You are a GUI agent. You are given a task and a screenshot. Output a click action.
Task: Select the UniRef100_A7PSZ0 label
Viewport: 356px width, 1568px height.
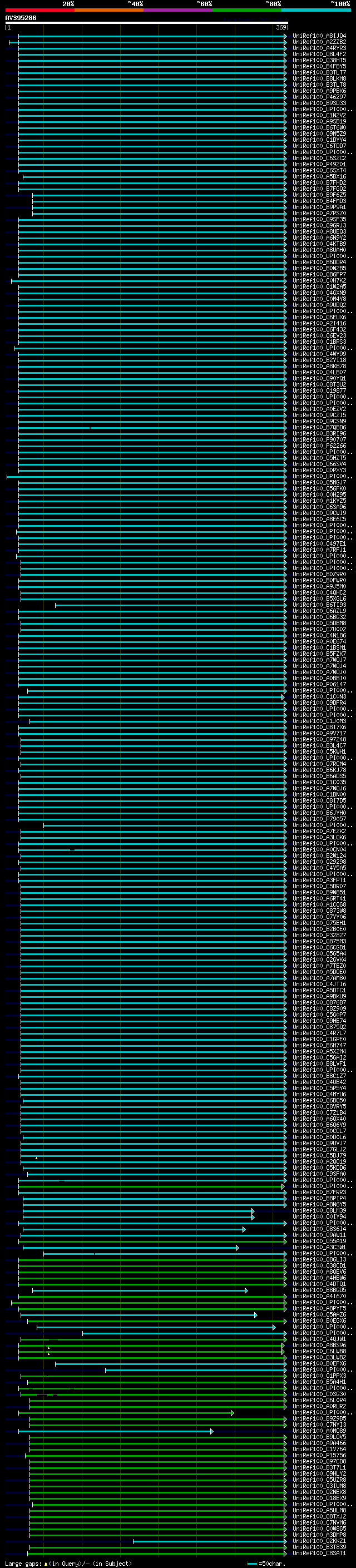click(x=319, y=214)
